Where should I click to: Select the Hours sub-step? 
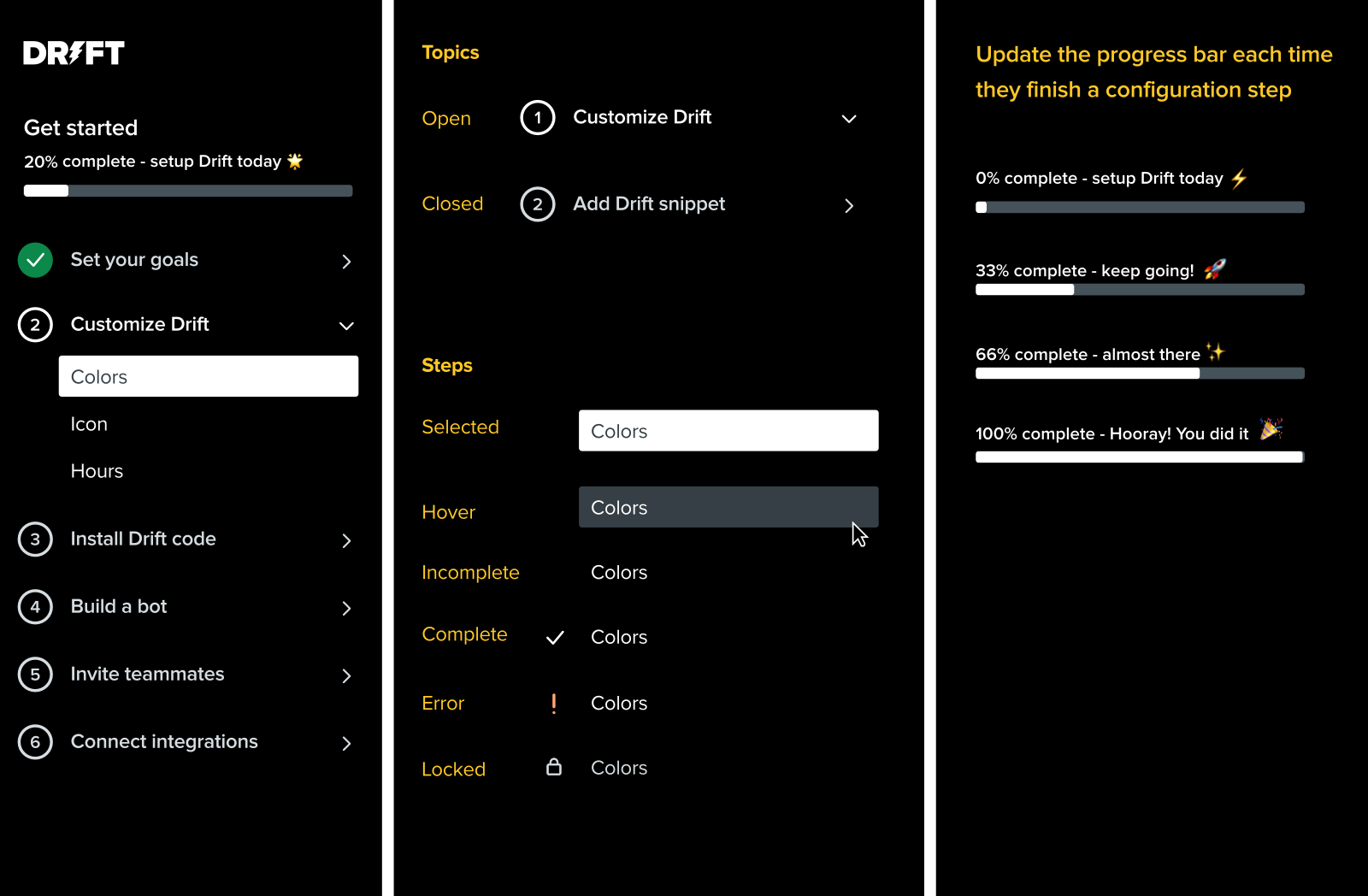point(97,471)
